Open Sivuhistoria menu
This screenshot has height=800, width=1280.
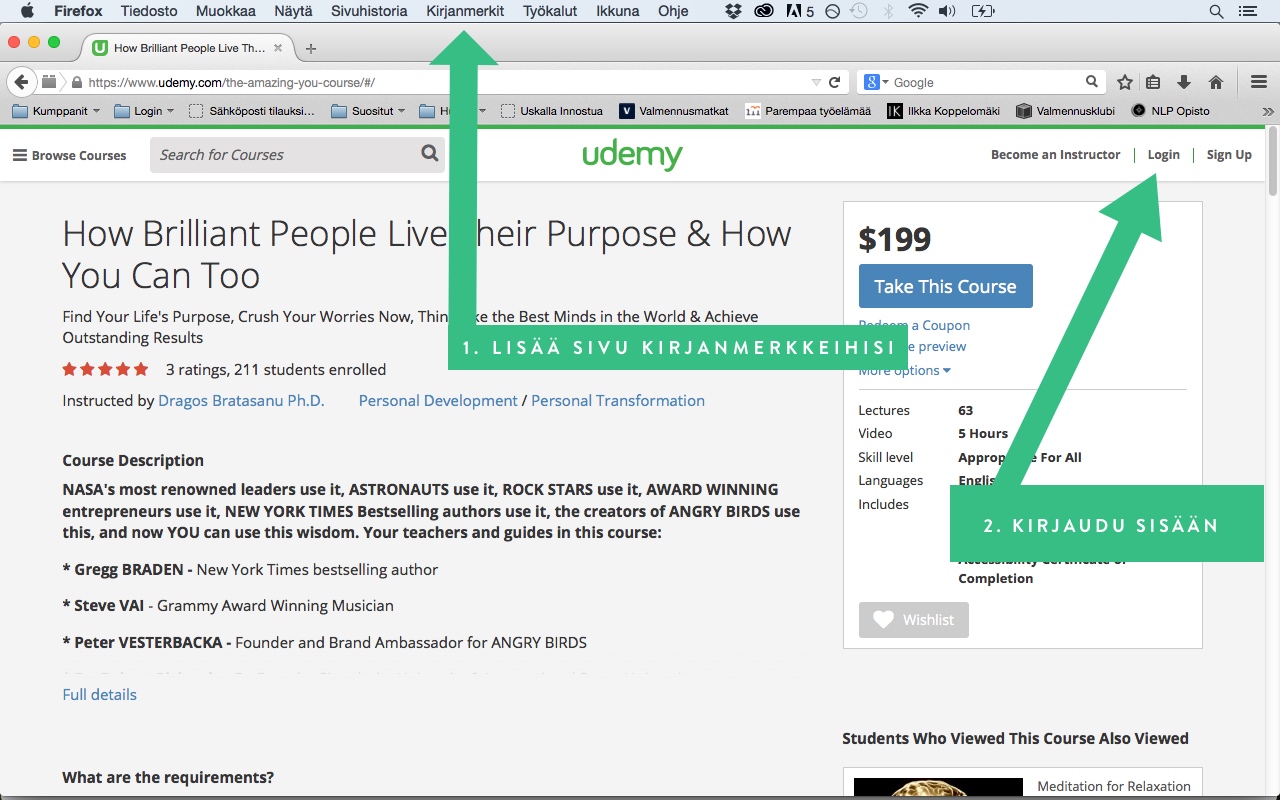[x=369, y=11]
